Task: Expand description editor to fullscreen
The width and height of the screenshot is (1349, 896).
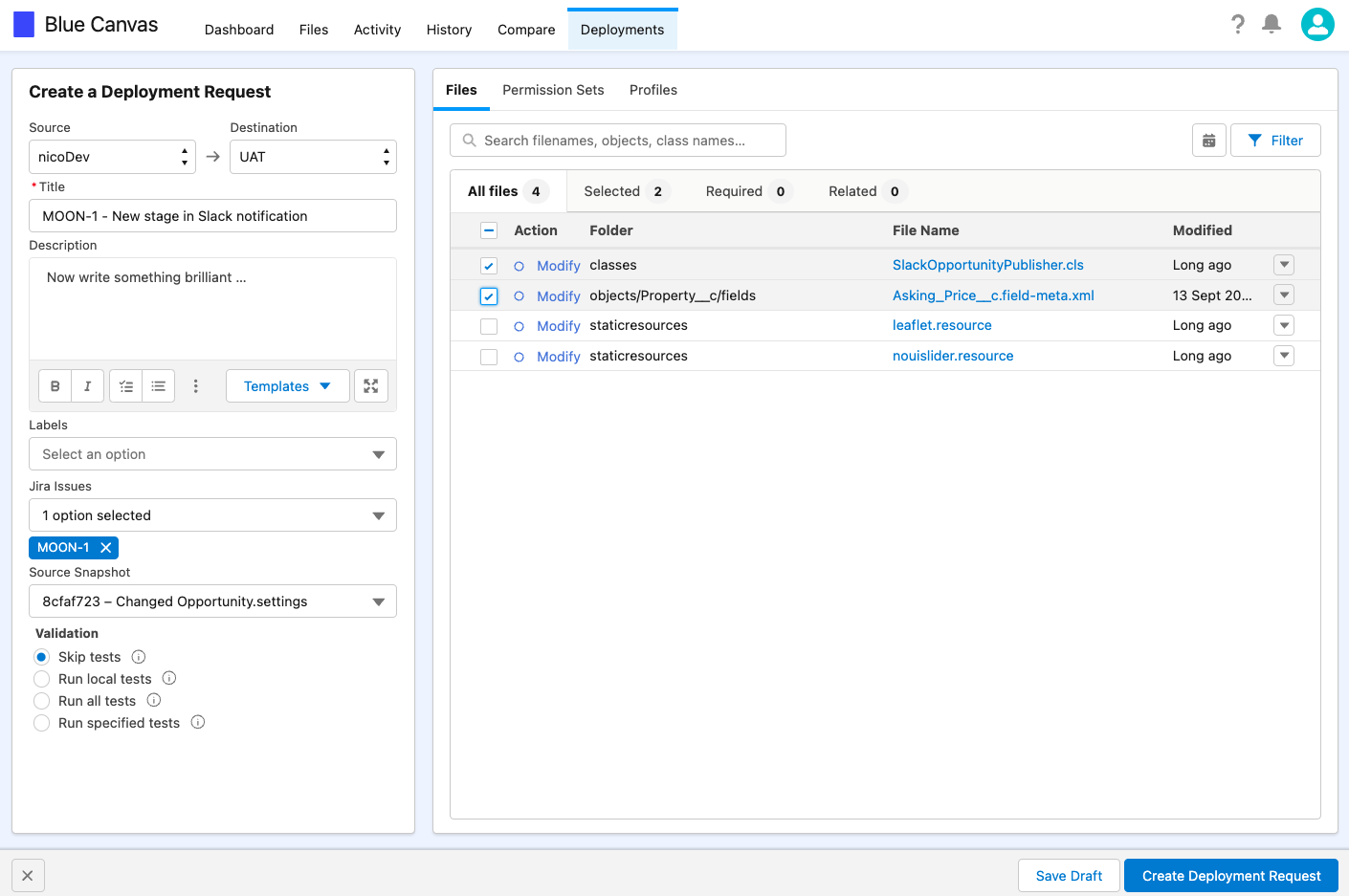Action: click(x=371, y=386)
